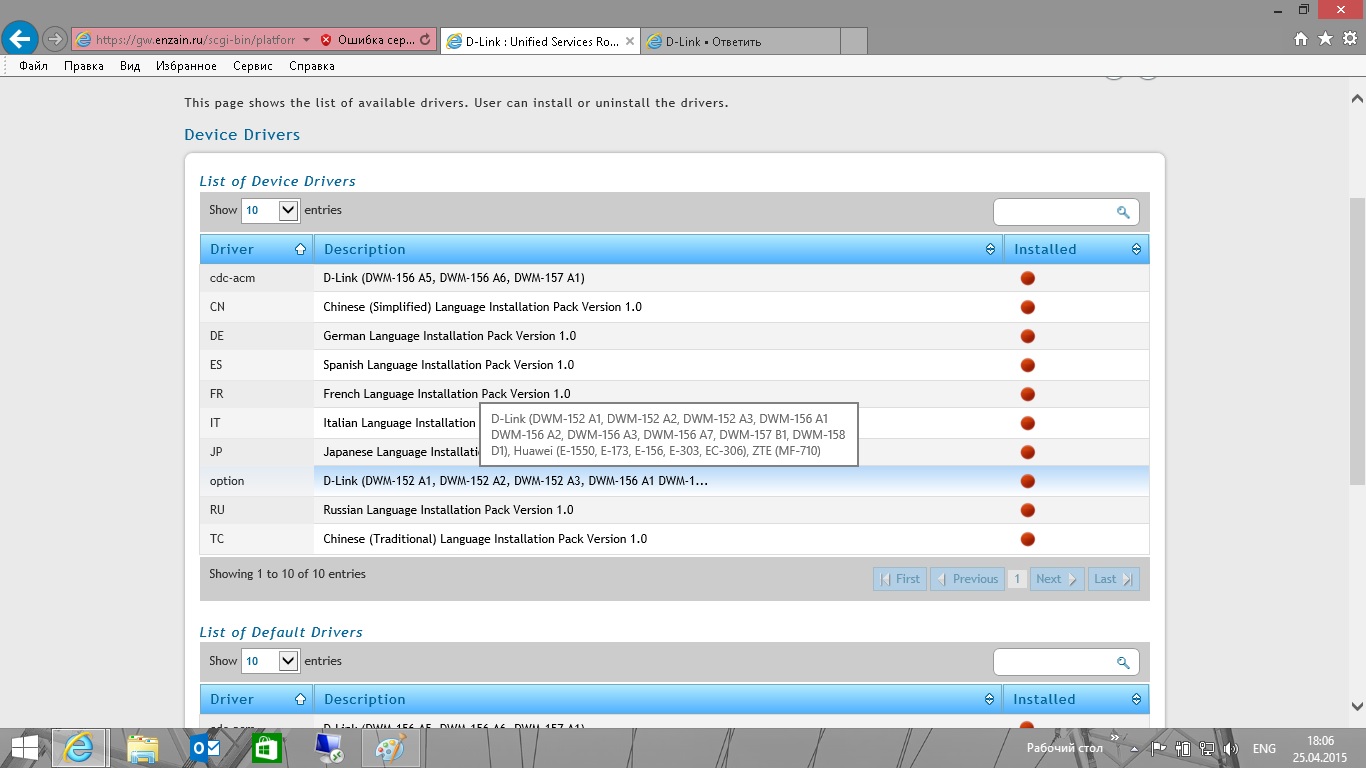Click the red Installed indicator for cdc-acm
The width and height of the screenshot is (1366, 768).
(x=1027, y=278)
